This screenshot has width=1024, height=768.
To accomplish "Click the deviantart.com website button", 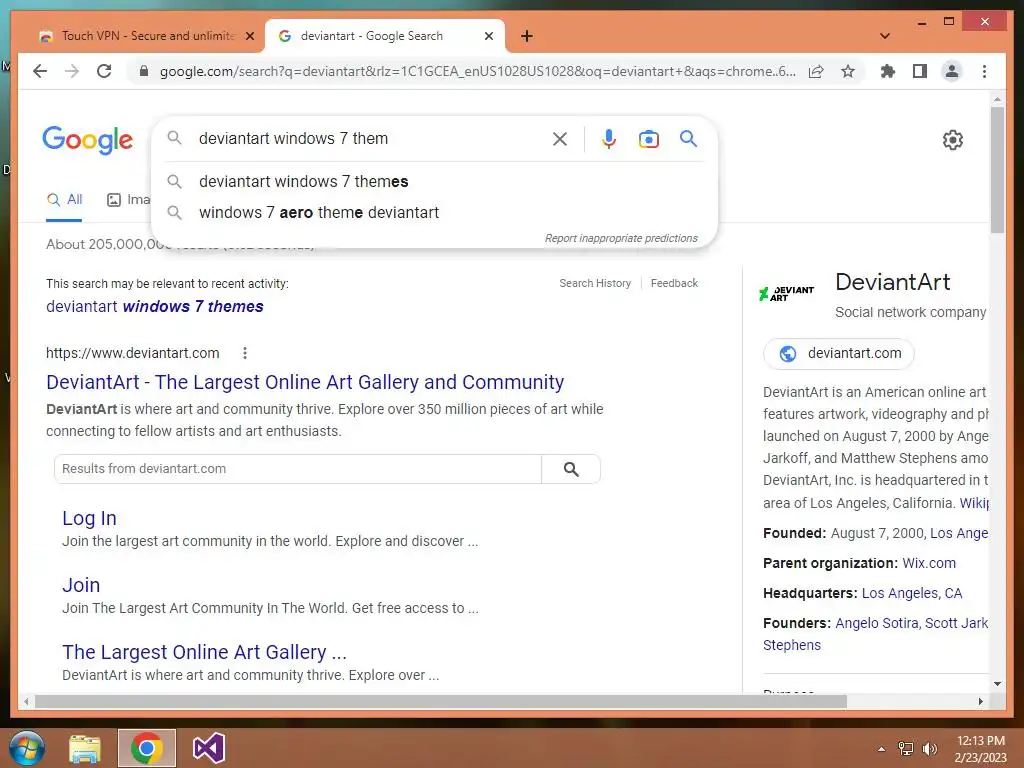I will coord(839,353).
